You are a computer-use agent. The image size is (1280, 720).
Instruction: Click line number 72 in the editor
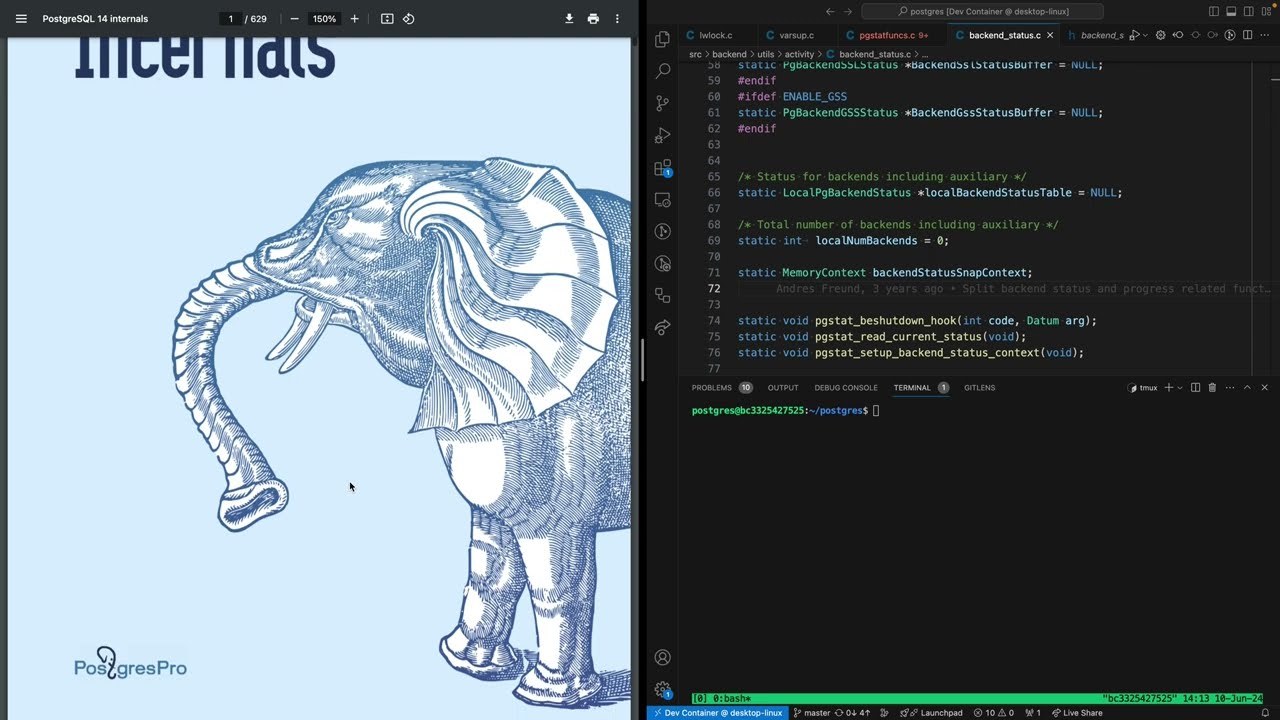[x=714, y=288]
